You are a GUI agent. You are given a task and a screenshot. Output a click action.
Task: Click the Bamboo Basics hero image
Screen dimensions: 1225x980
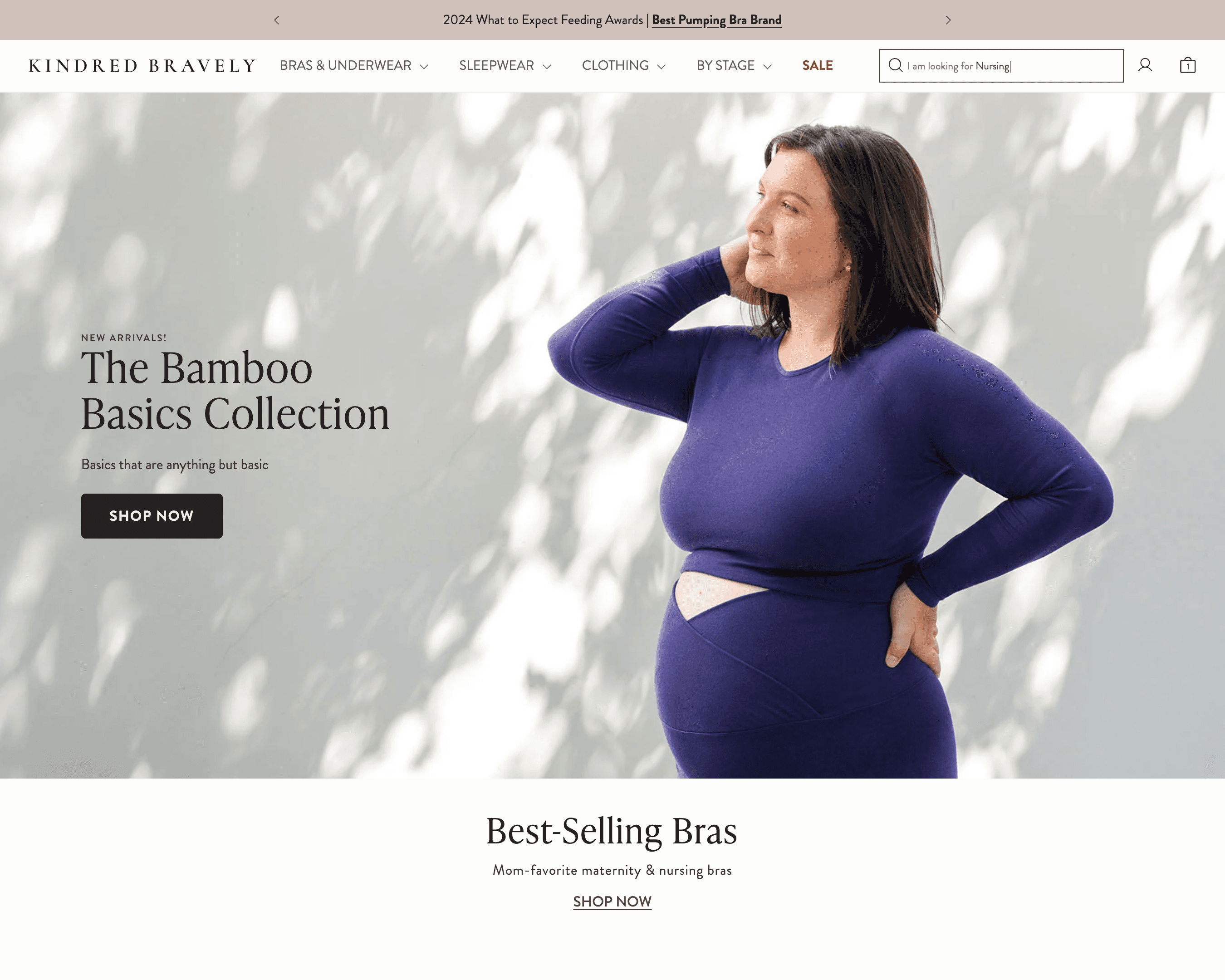pos(612,435)
